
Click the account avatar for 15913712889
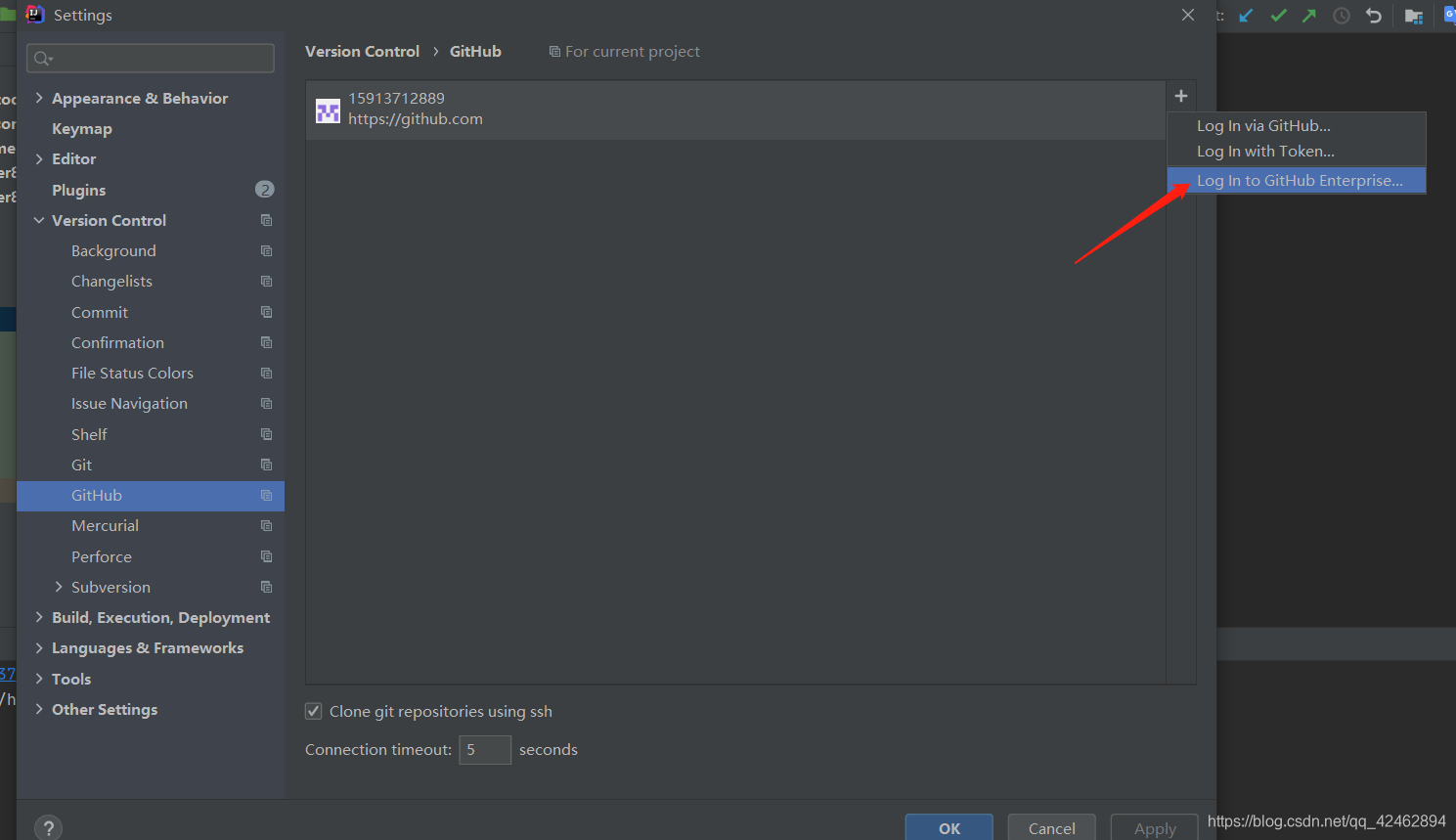click(328, 111)
